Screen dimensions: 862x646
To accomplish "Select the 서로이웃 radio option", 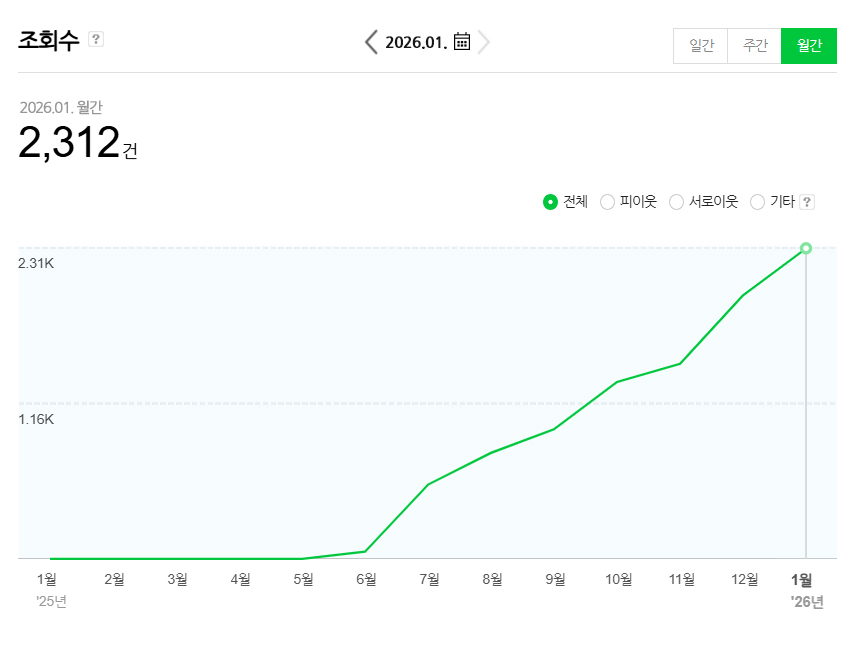I will tap(676, 202).
